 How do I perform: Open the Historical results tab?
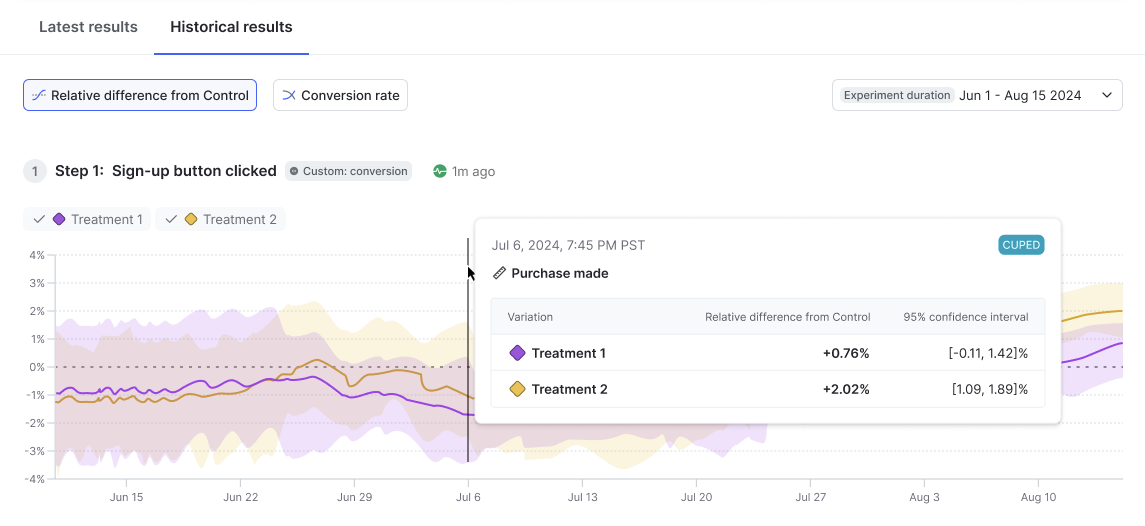231,27
